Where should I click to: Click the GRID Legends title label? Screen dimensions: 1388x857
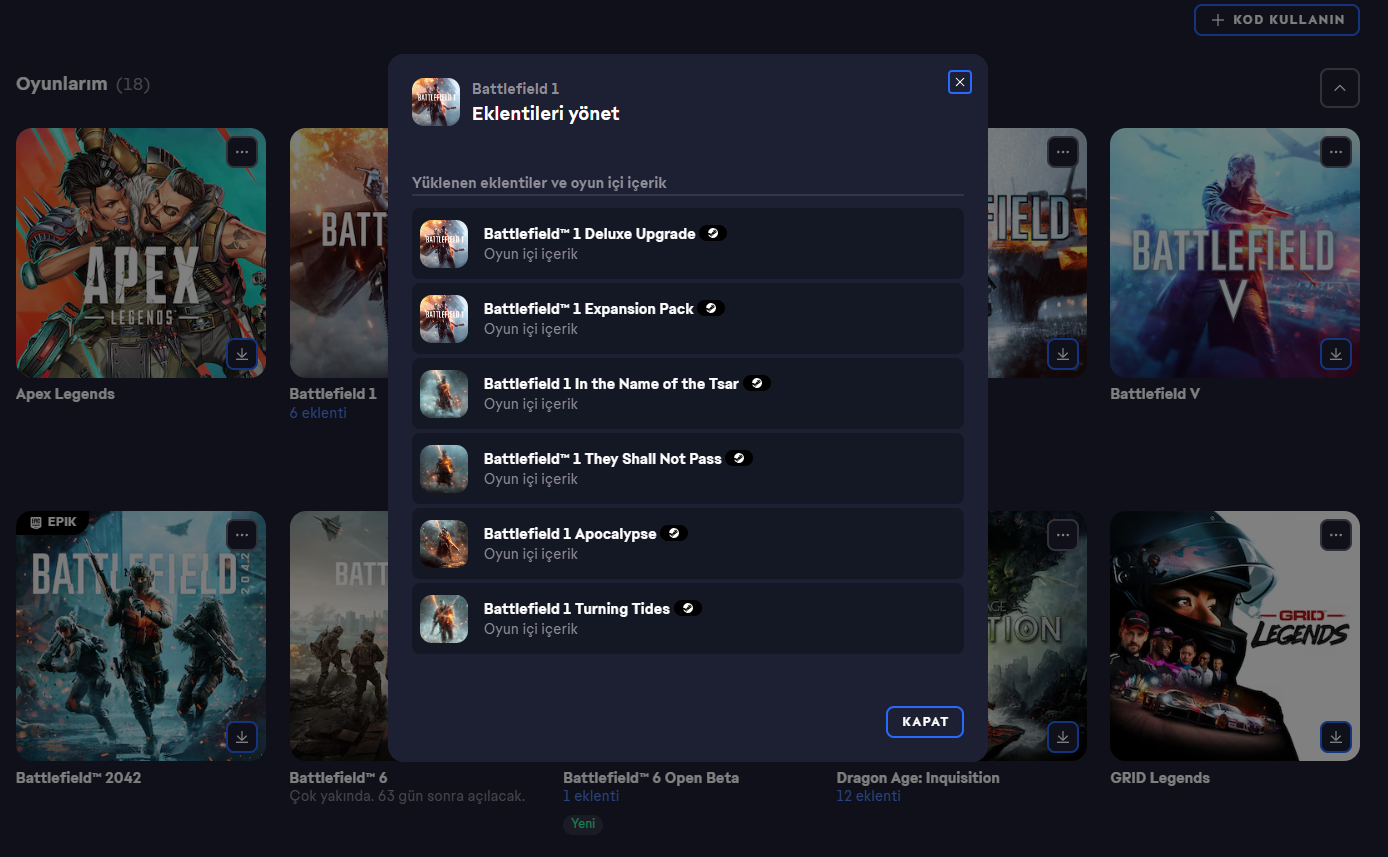[x=1160, y=778]
